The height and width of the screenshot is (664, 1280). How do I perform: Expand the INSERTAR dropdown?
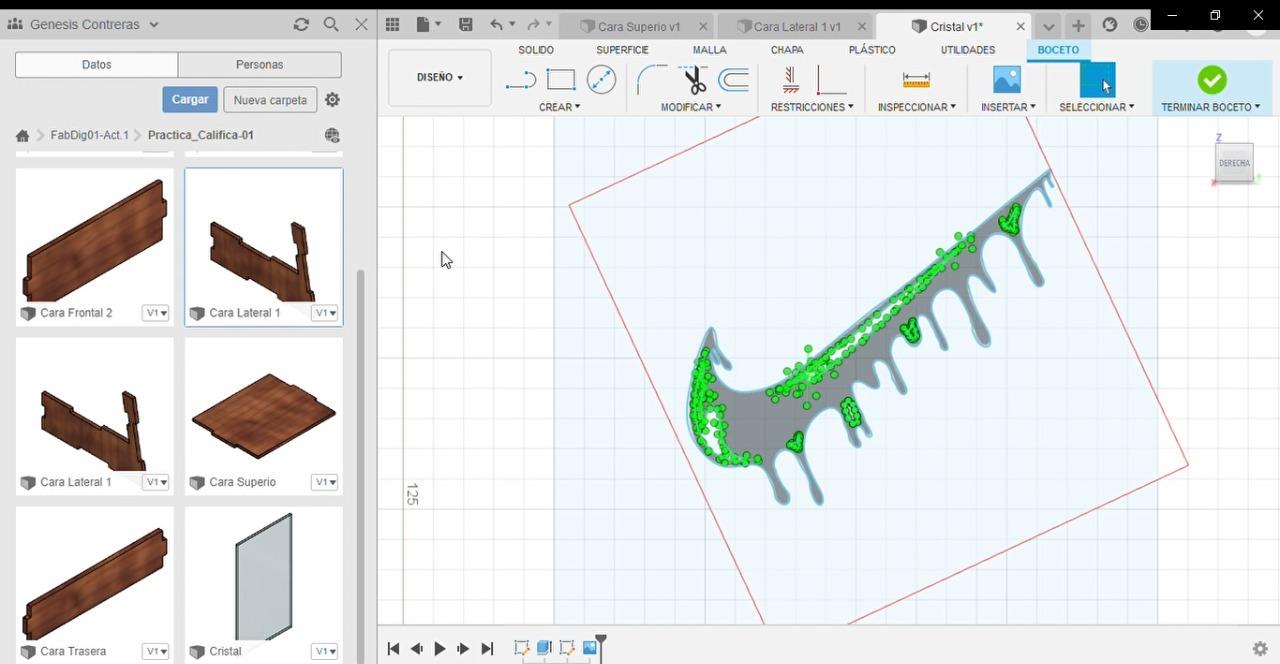(1008, 107)
